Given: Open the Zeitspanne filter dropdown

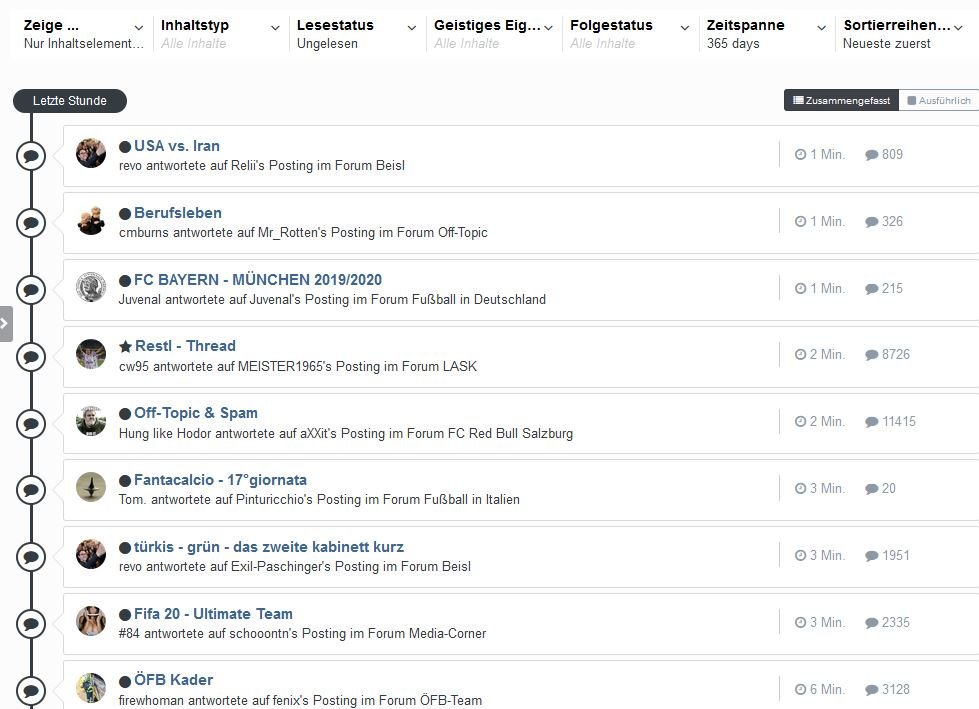Looking at the screenshot, I should [766, 34].
